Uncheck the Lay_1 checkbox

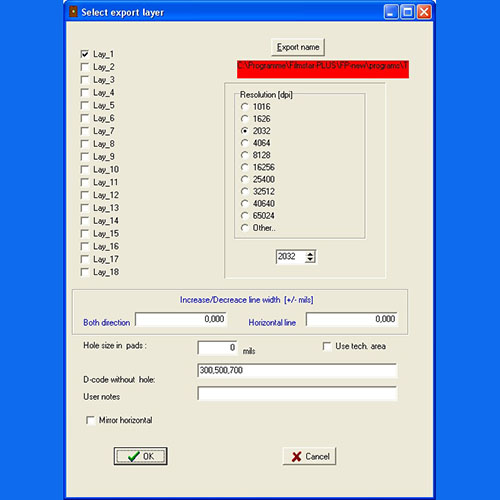(x=85, y=54)
